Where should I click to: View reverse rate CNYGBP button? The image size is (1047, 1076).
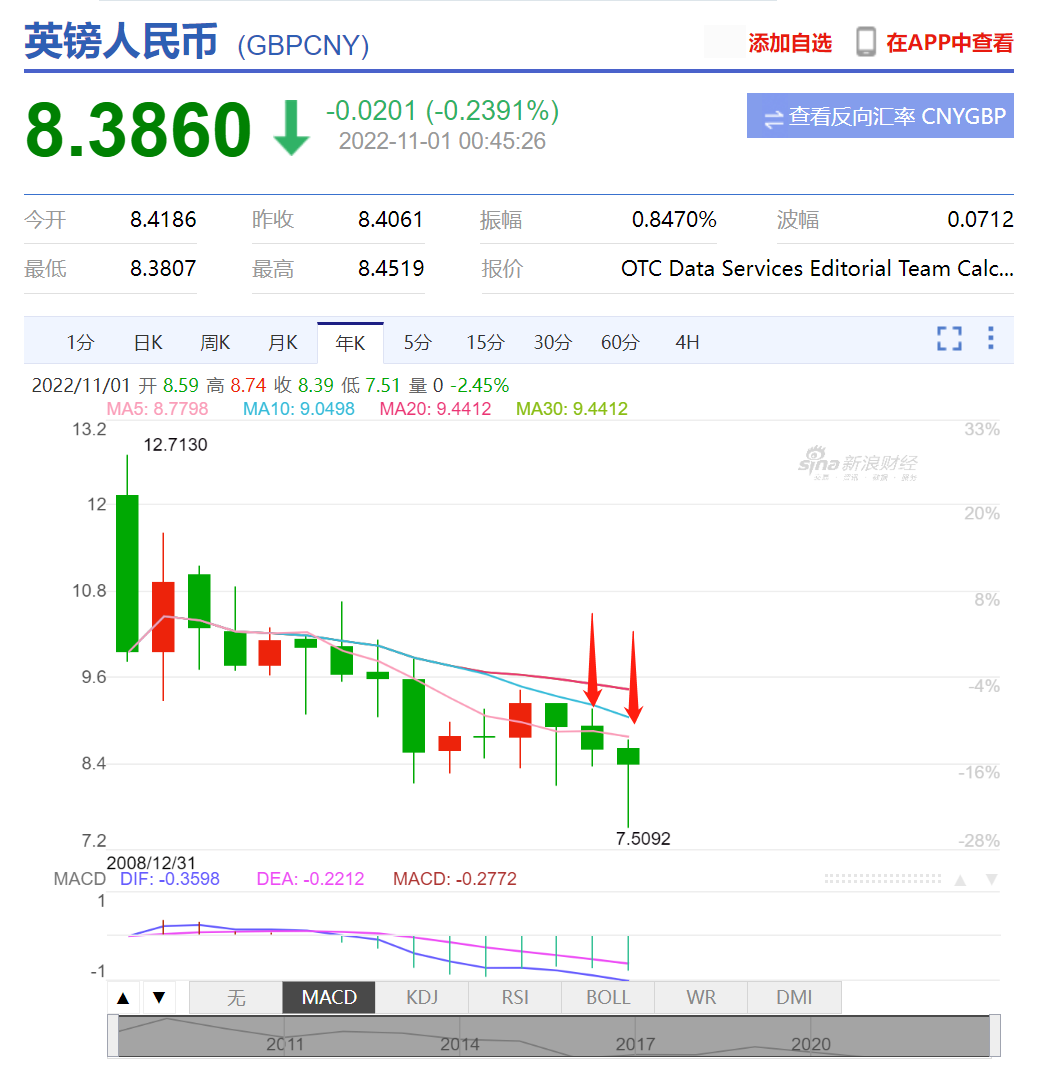tap(880, 116)
